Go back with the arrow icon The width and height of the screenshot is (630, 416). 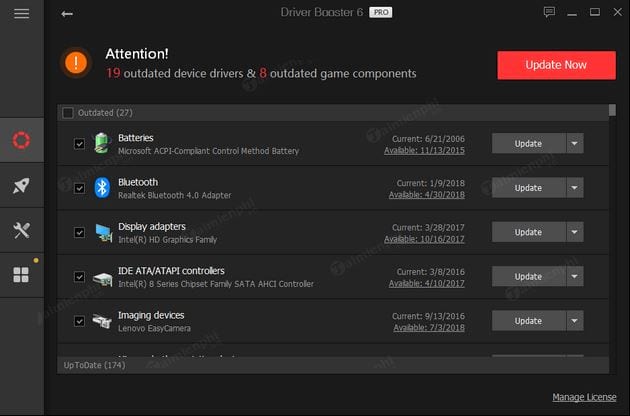coord(67,14)
